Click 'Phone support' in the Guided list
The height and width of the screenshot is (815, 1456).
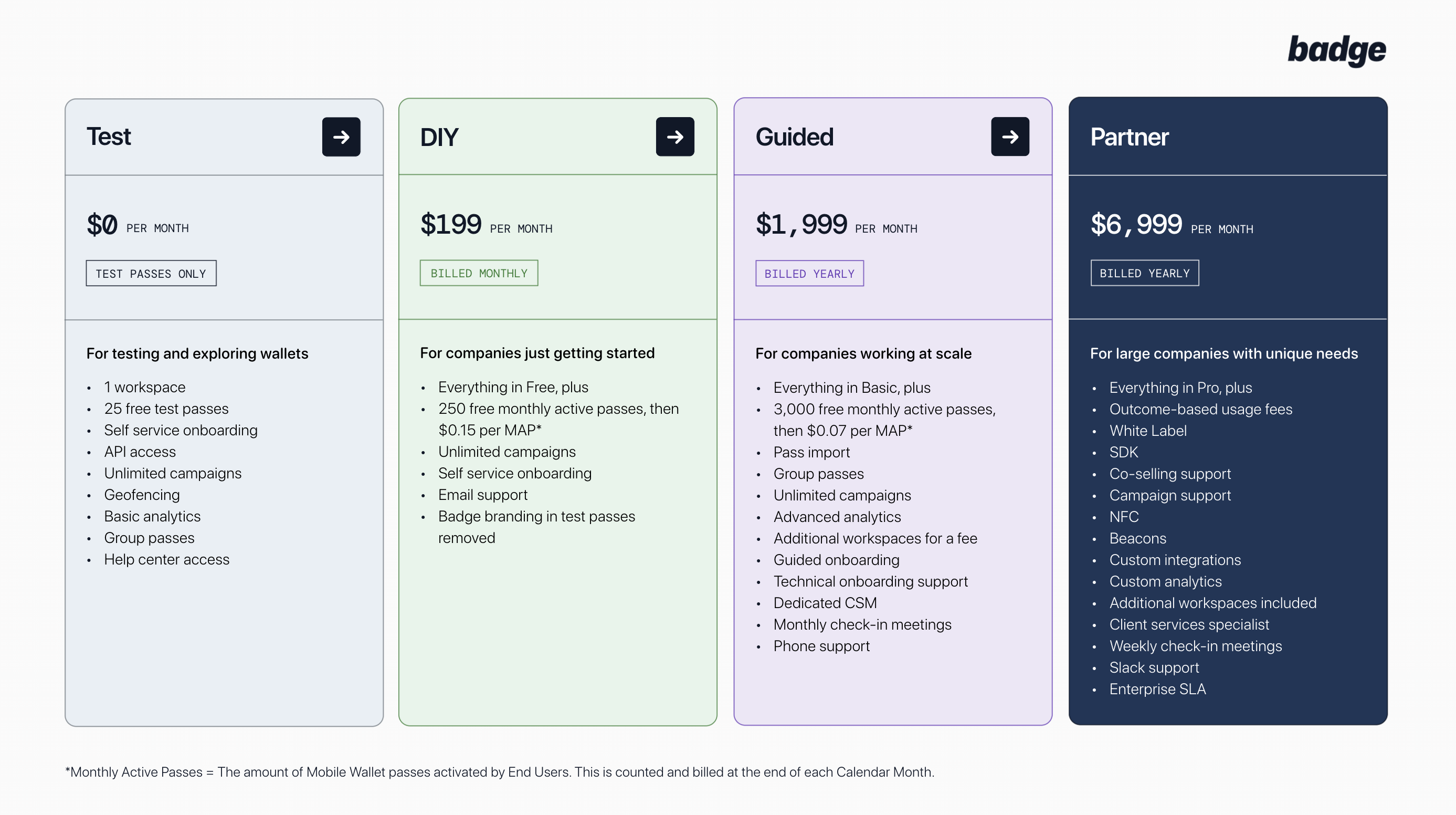coord(821,646)
